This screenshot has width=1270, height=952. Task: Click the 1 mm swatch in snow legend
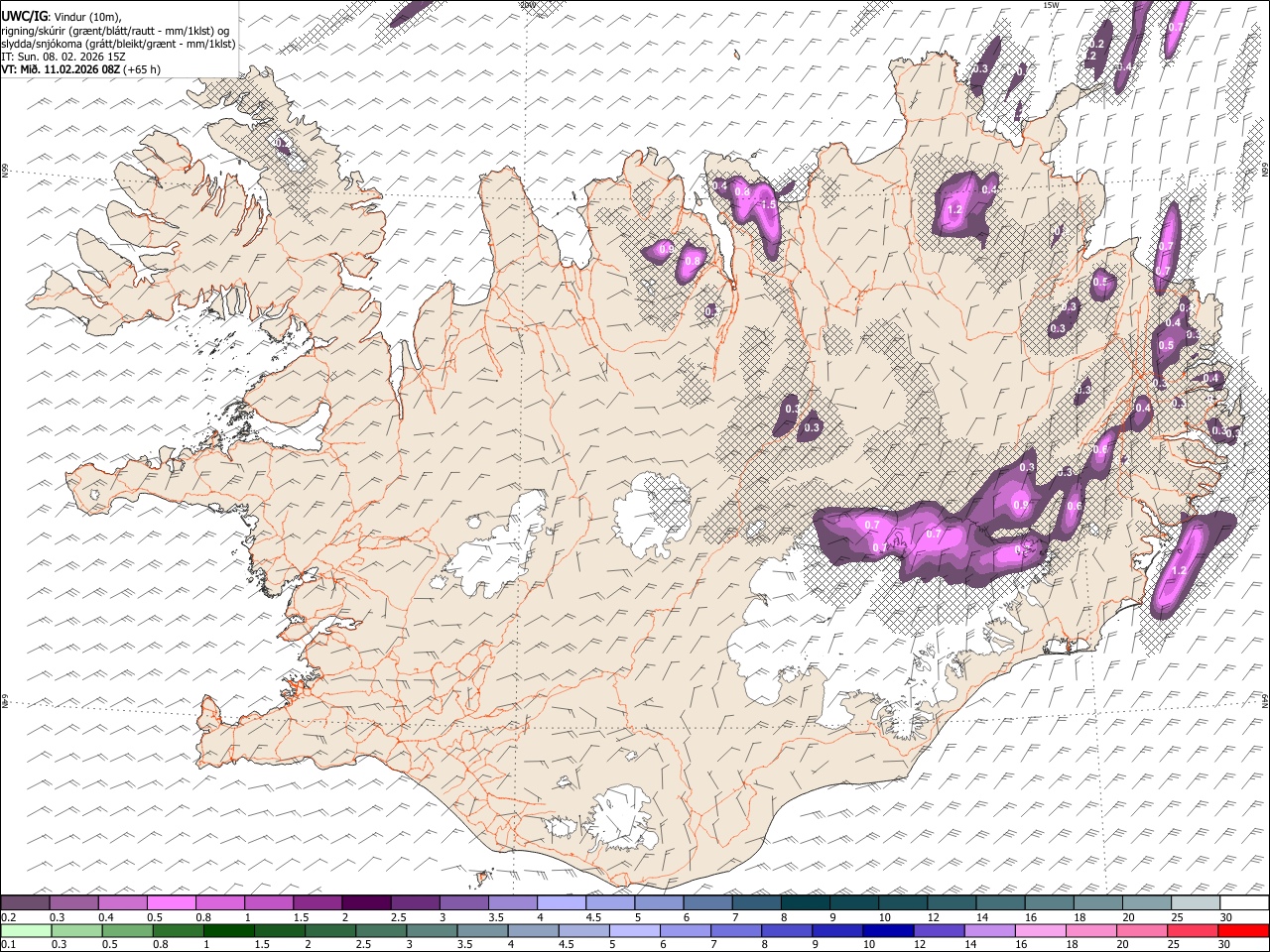269,902
